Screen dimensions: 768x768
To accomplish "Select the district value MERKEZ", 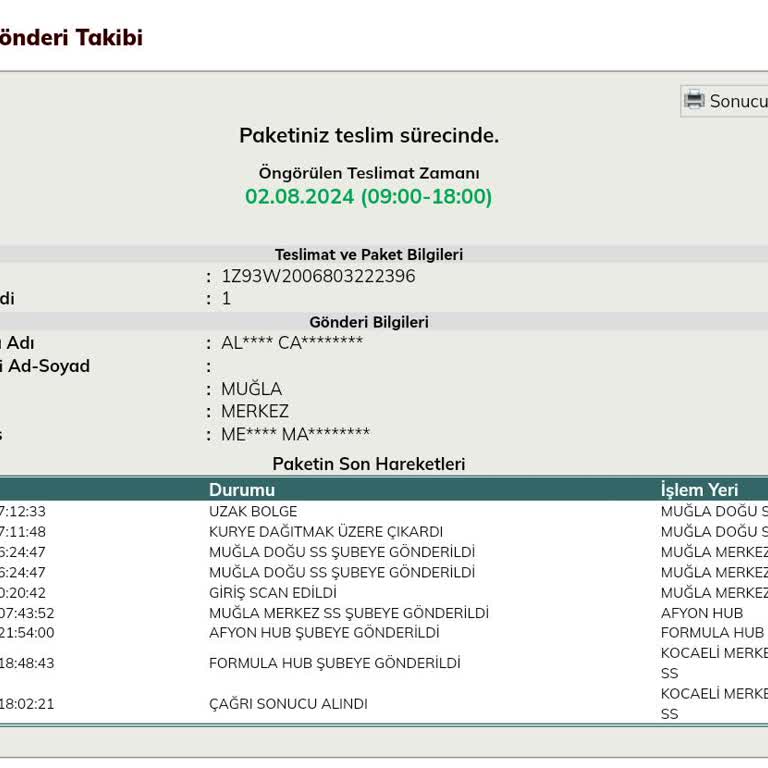I will [x=255, y=411].
